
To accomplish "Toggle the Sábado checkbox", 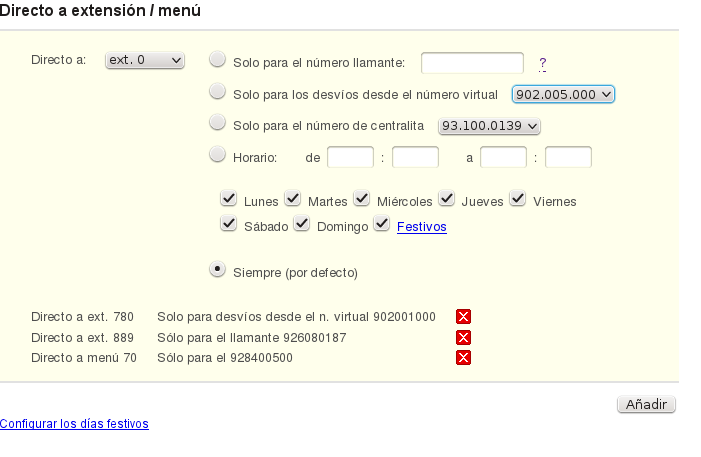I will click(229, 224).
